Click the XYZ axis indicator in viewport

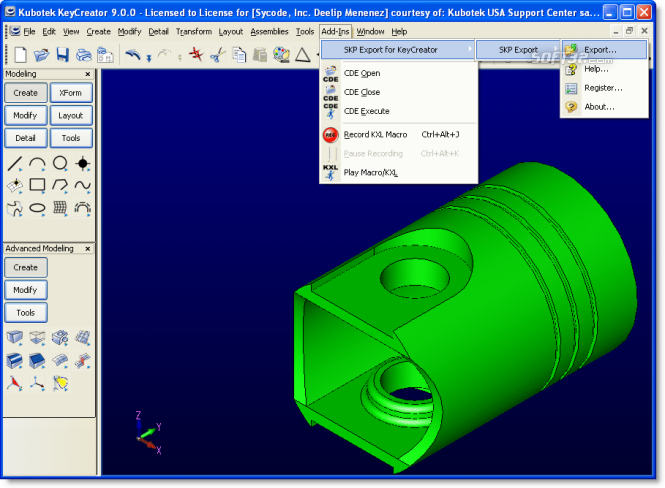(148, 433)
